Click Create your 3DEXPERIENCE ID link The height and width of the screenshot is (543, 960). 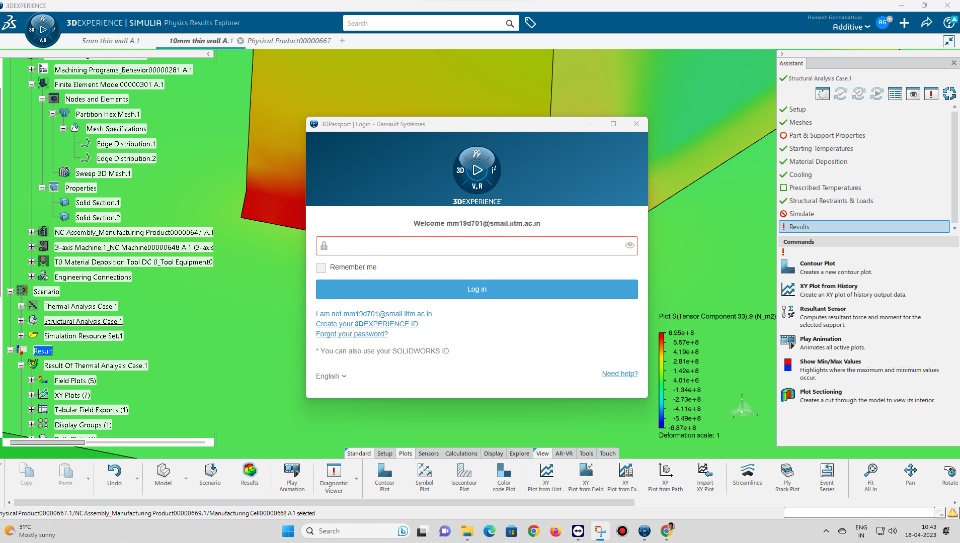[x=367, y=324]
